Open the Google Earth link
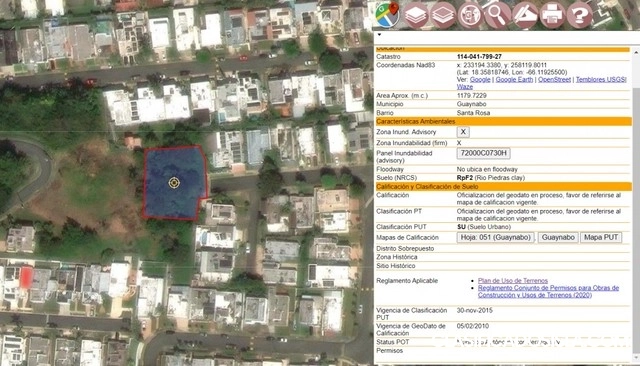This screenshot has height=366, width=640. tap(514, 80)
